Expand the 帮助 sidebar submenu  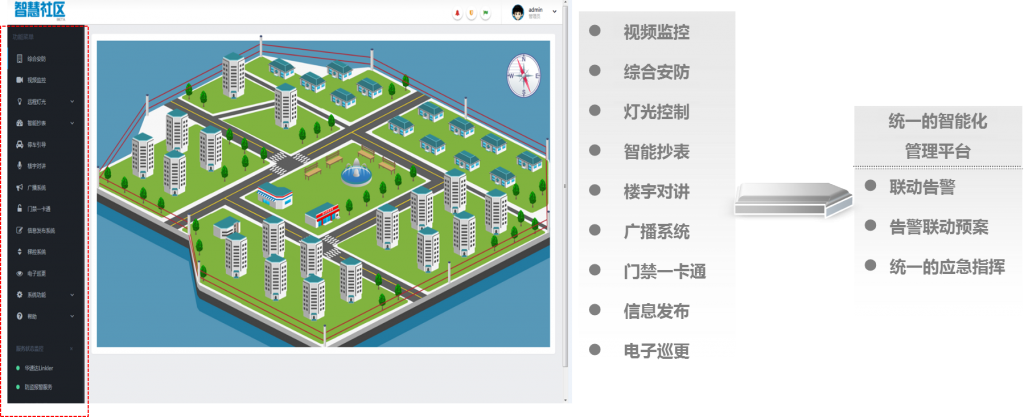coord(73,317)
